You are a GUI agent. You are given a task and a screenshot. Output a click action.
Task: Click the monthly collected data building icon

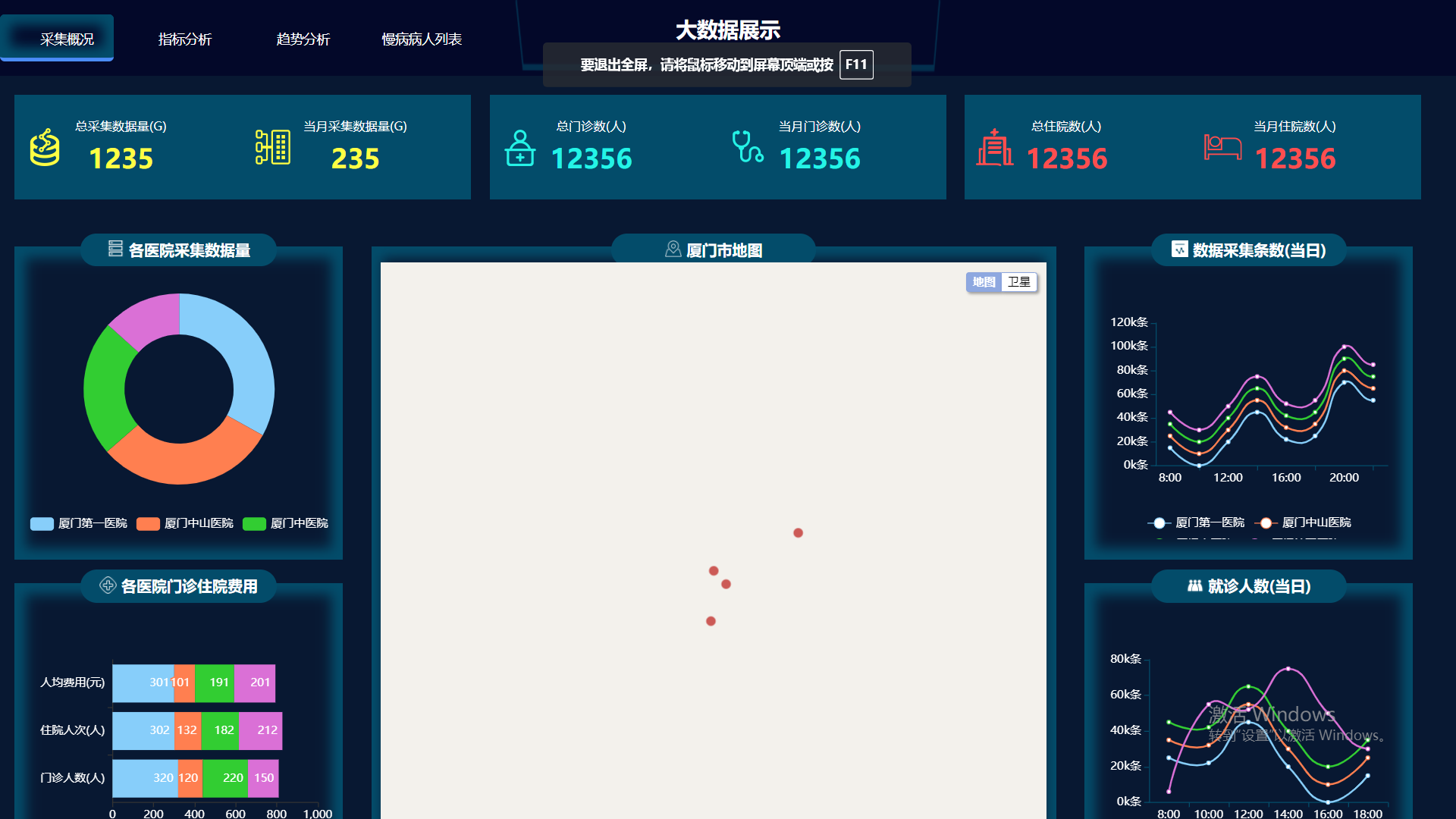(273, 147)
